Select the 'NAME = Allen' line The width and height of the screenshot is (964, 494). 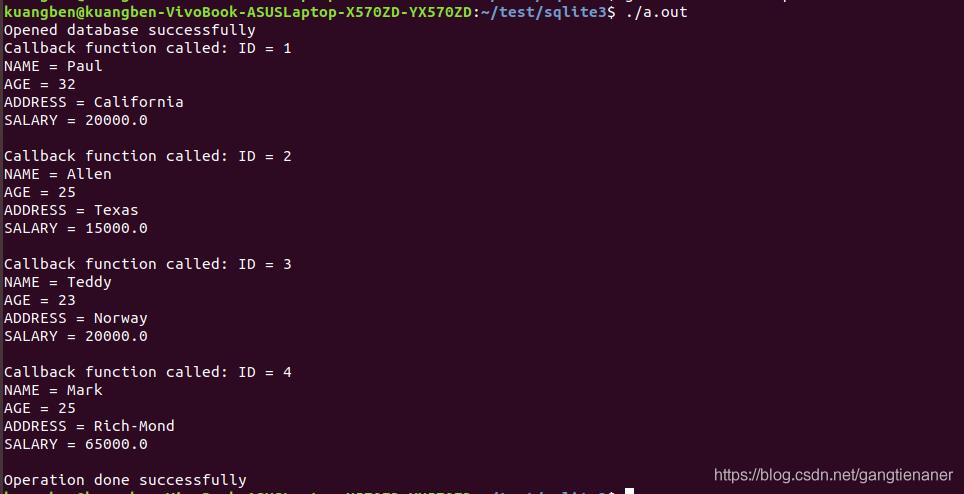tap(58, 174)
